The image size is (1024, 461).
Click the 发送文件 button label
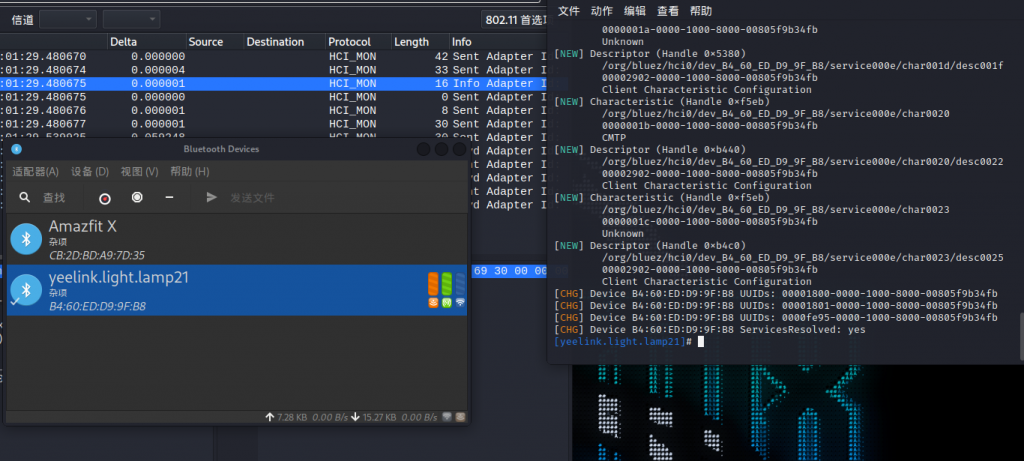tap(252, 198)
